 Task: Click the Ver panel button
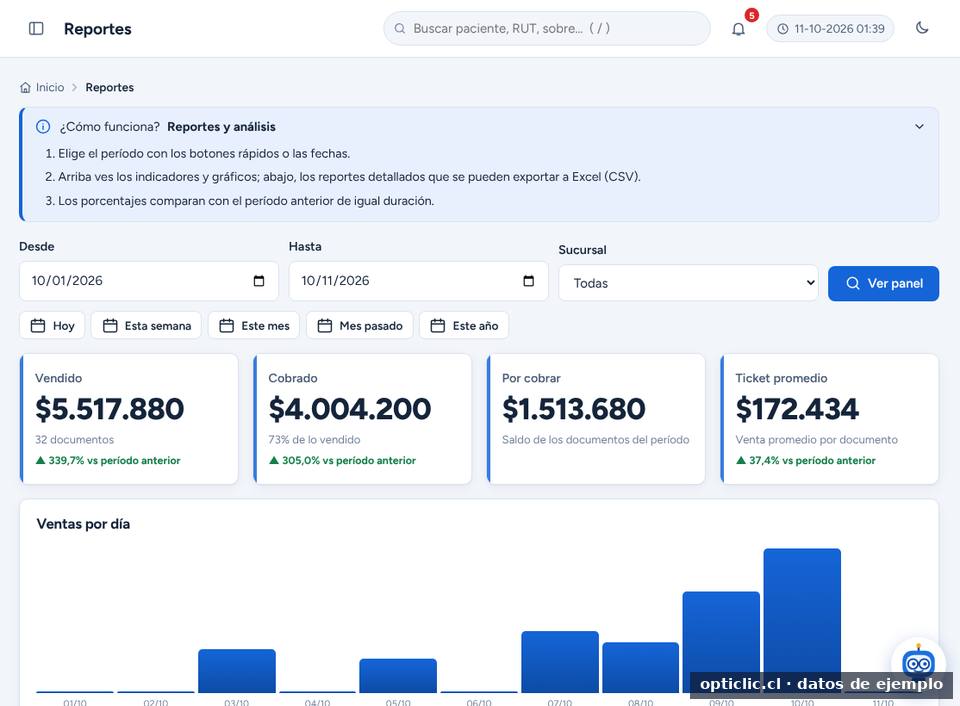coord(883,284)
